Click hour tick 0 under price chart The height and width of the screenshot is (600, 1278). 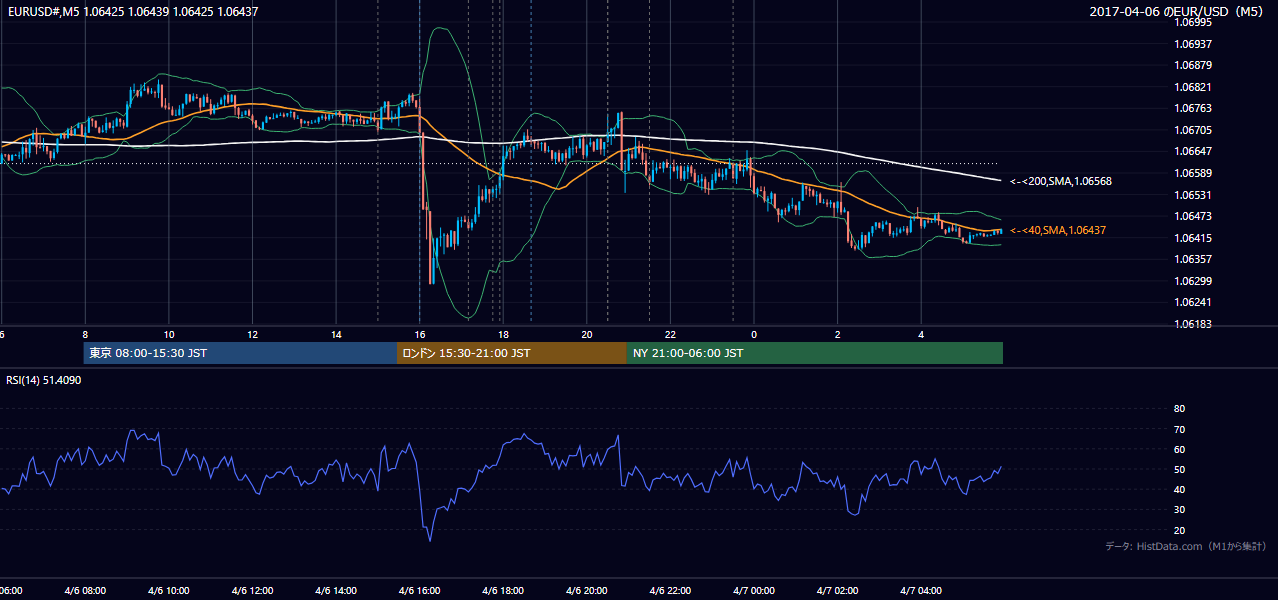[x=754, y=334]
